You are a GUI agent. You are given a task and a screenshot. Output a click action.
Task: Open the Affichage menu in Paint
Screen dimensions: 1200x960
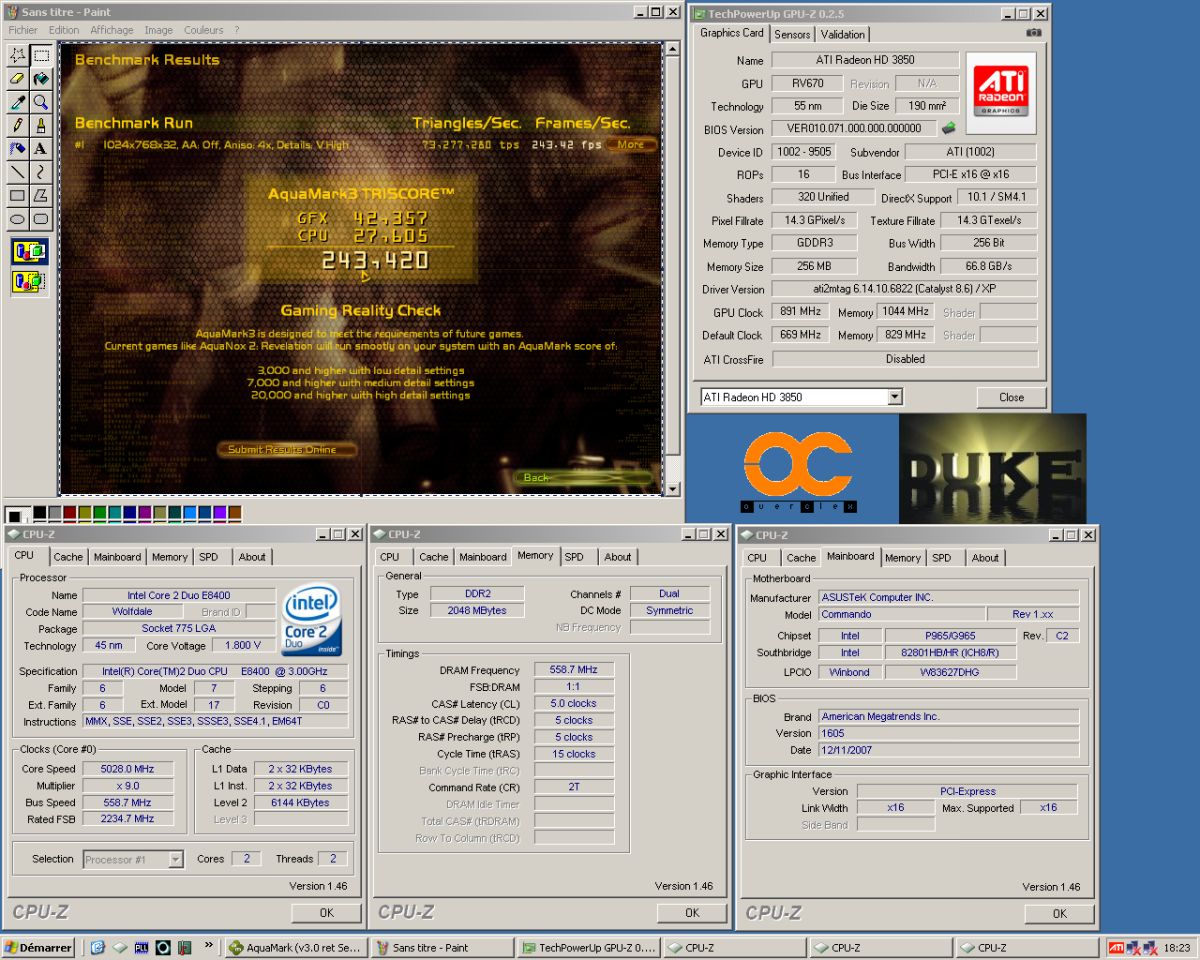point(112,30)
